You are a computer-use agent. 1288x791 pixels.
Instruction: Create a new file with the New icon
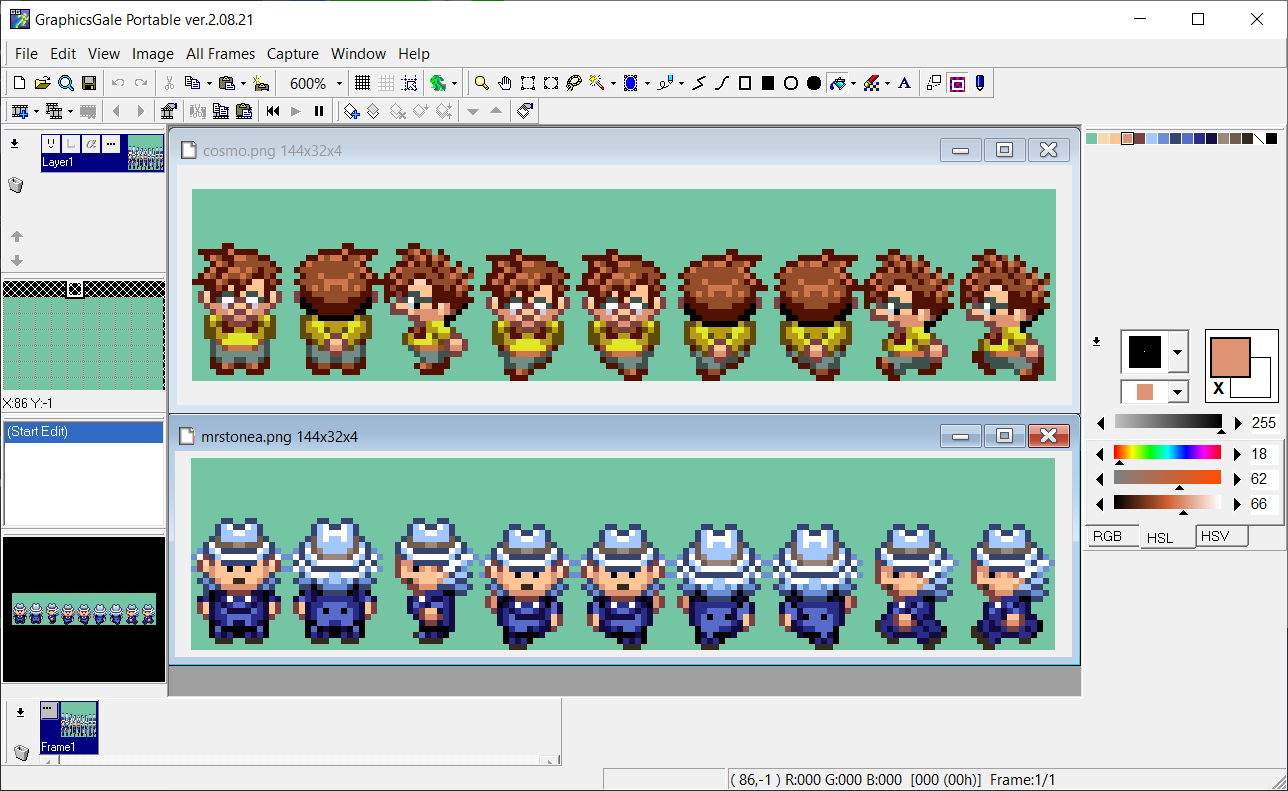[19, 83]
